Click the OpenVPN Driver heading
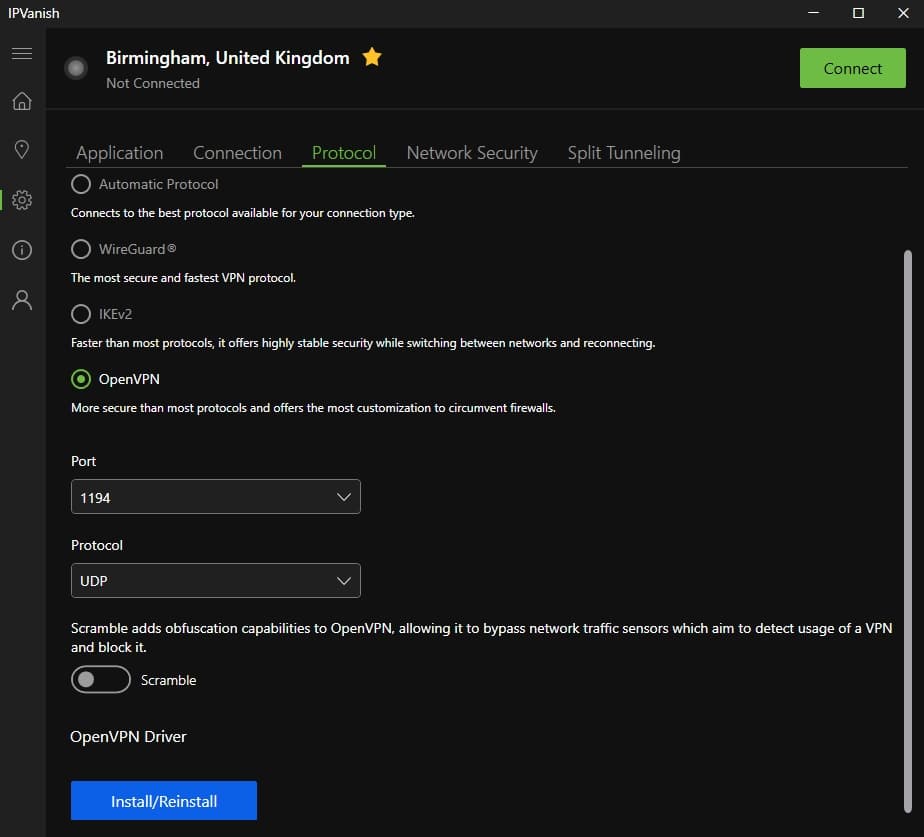The image size is (924, 837). point(128,737)
